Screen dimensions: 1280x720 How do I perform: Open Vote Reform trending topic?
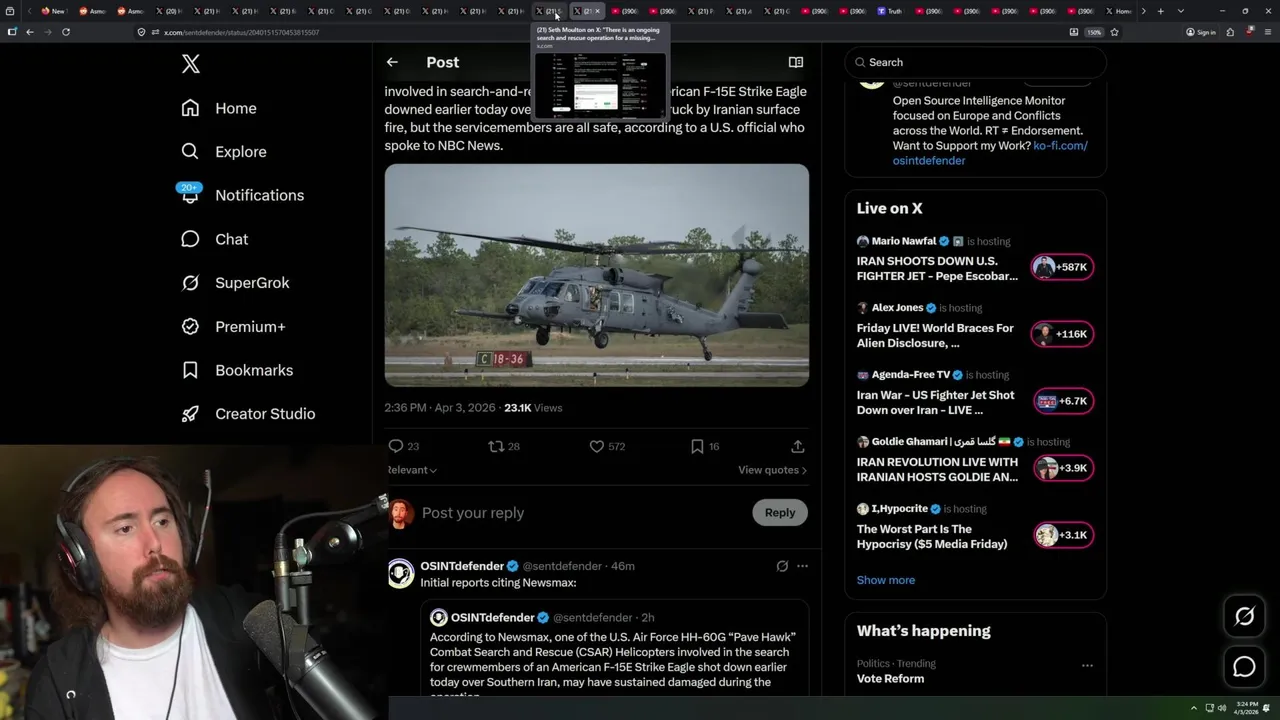point(890,678)
